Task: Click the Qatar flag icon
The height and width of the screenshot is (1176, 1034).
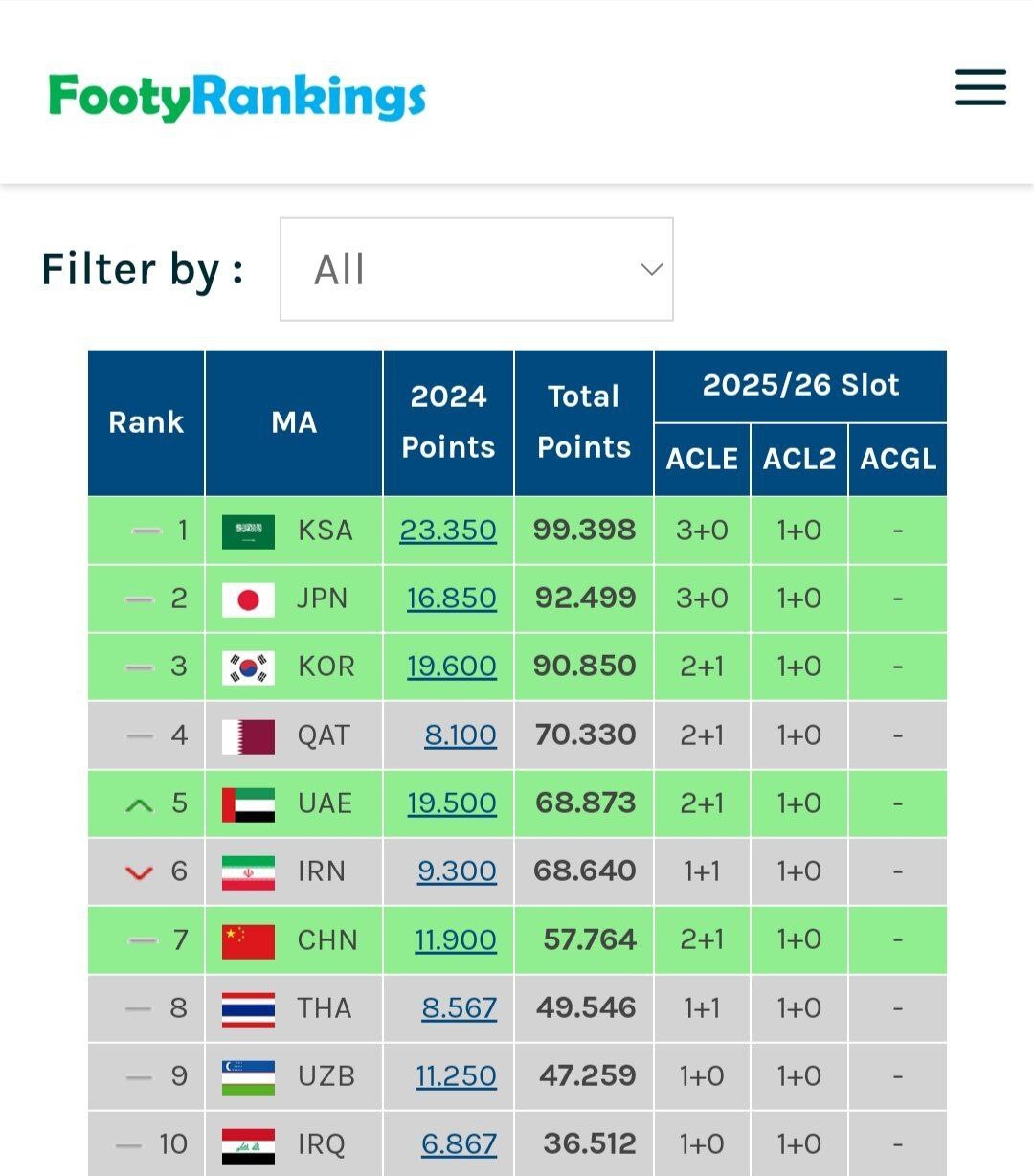Action: [x=247, y=735]
